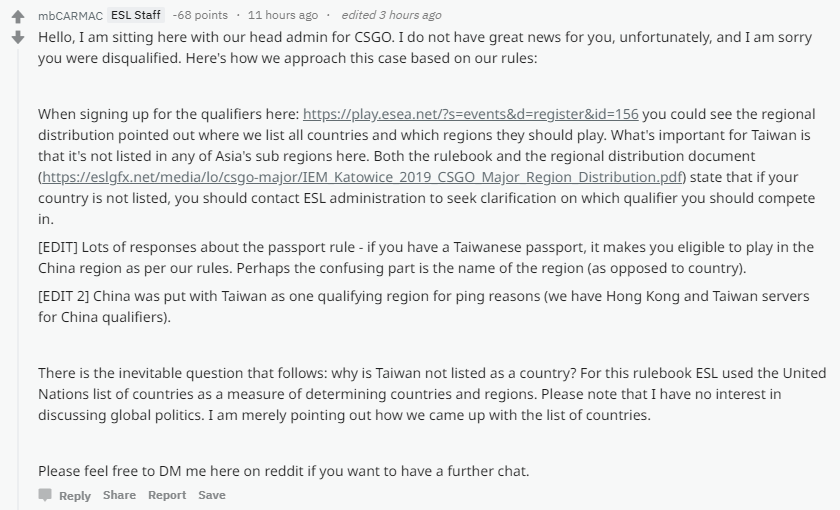Click the edited 3 hours ago label
840x510 pixels.
click(x=392, y=15)
